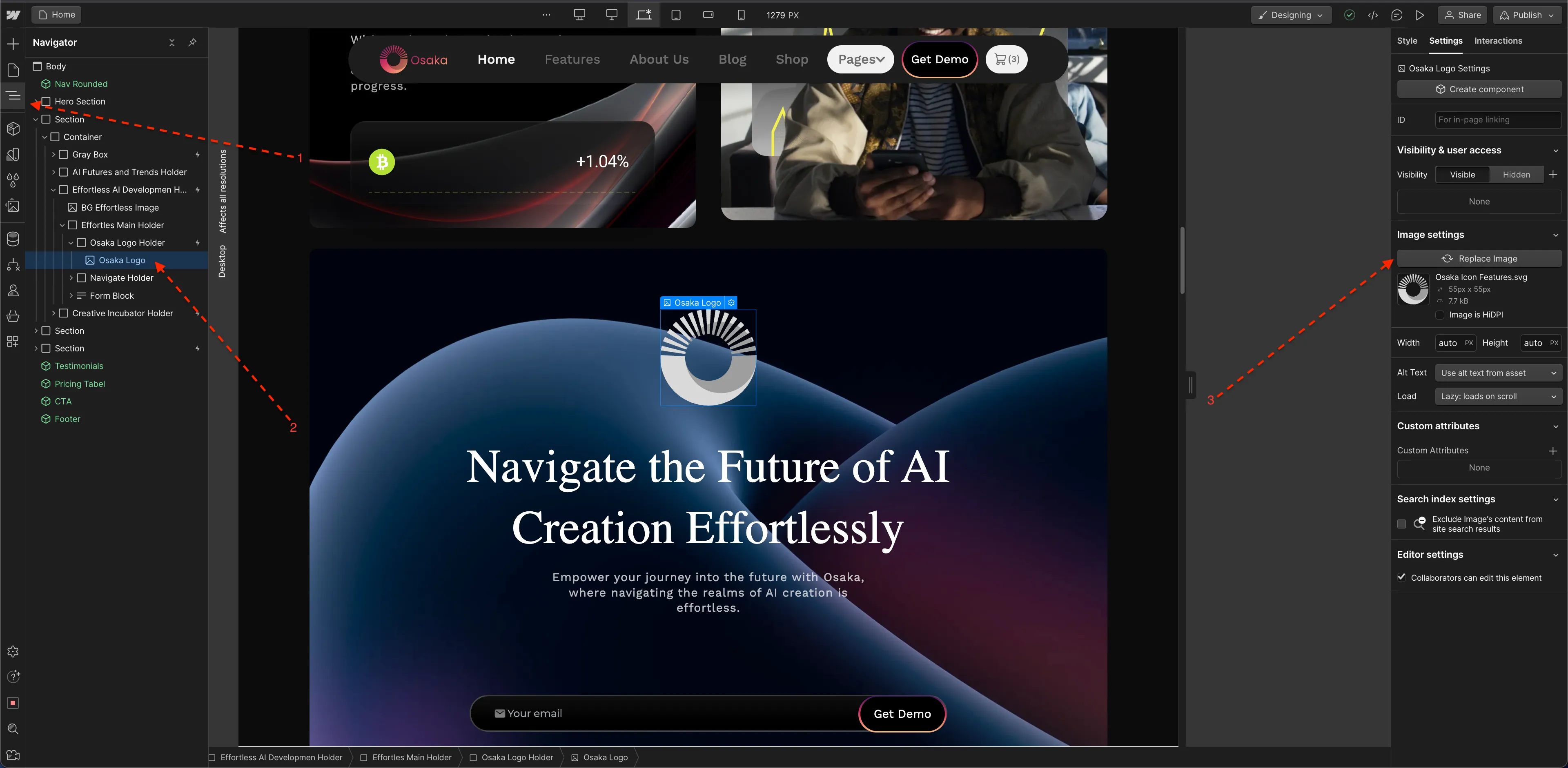Open the Alt Text dropdown

coord(1498,373)
